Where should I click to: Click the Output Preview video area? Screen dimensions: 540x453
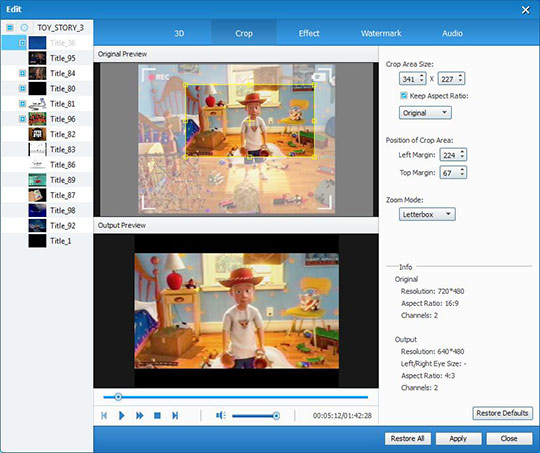[x=236, y=311]
